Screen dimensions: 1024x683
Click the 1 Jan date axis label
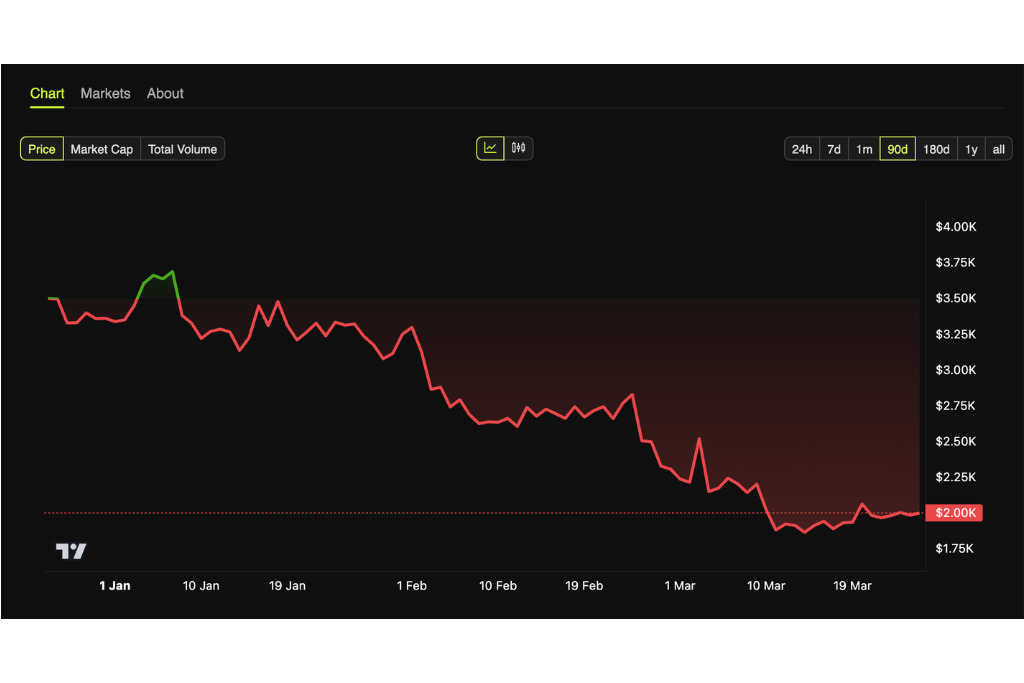click(x=115, y=586)
